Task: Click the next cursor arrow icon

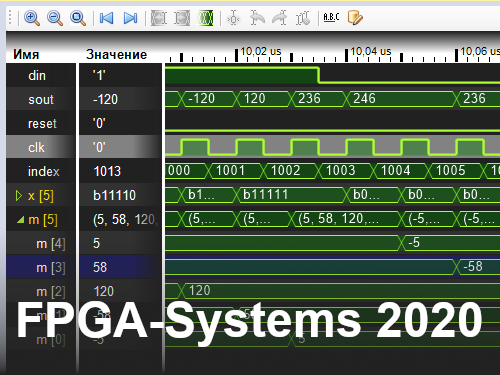Action: click(x=280, y=18)
